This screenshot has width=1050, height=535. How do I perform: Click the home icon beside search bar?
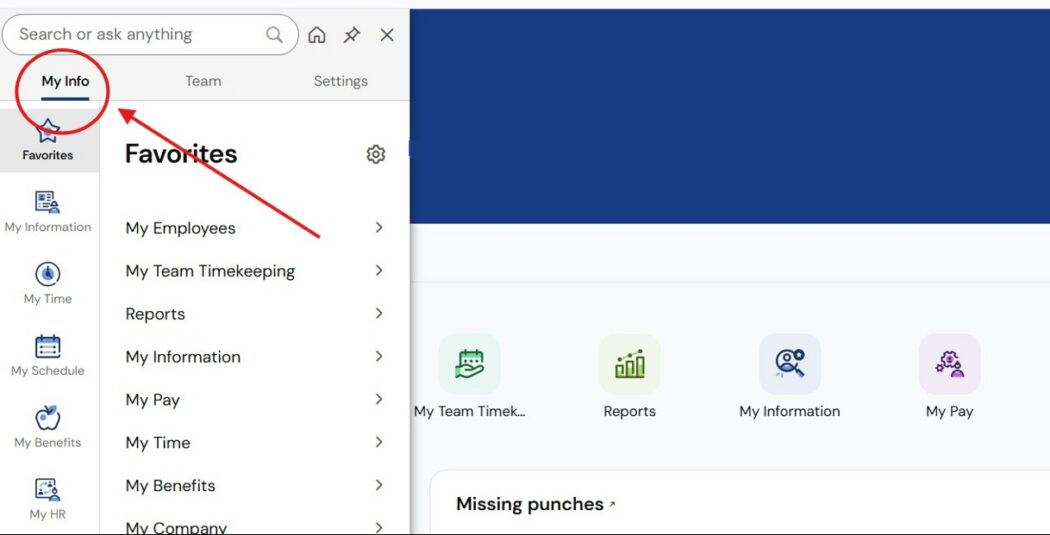point(317,35)
